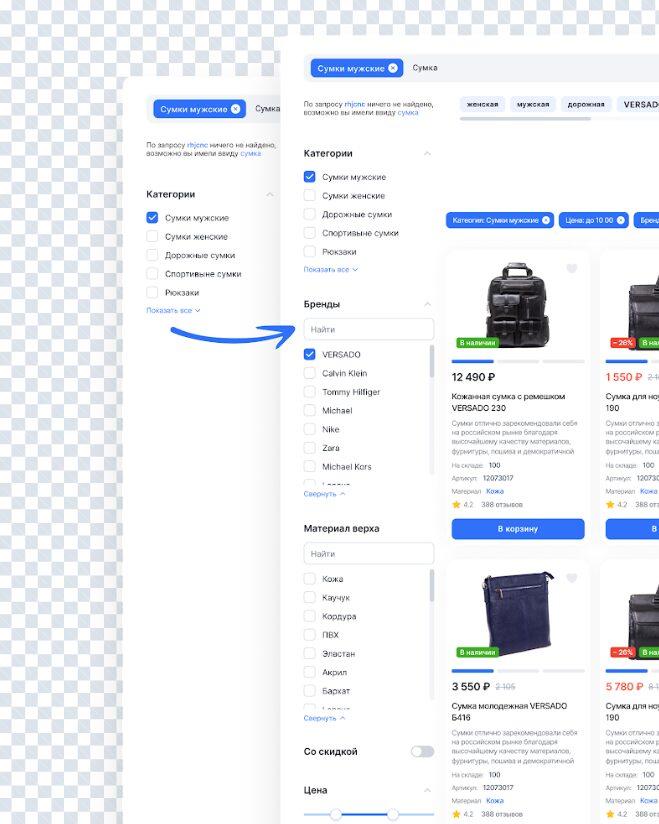This screenshot has height=824, width=659.
Task: Remove the 'Цена: до 10 00' filter chip
Action: (x=621, y=220)
